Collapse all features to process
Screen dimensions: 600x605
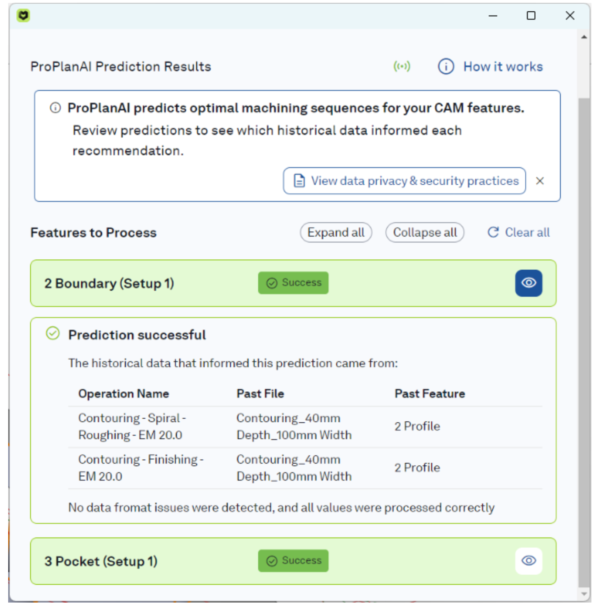click(x=425, y=232)
